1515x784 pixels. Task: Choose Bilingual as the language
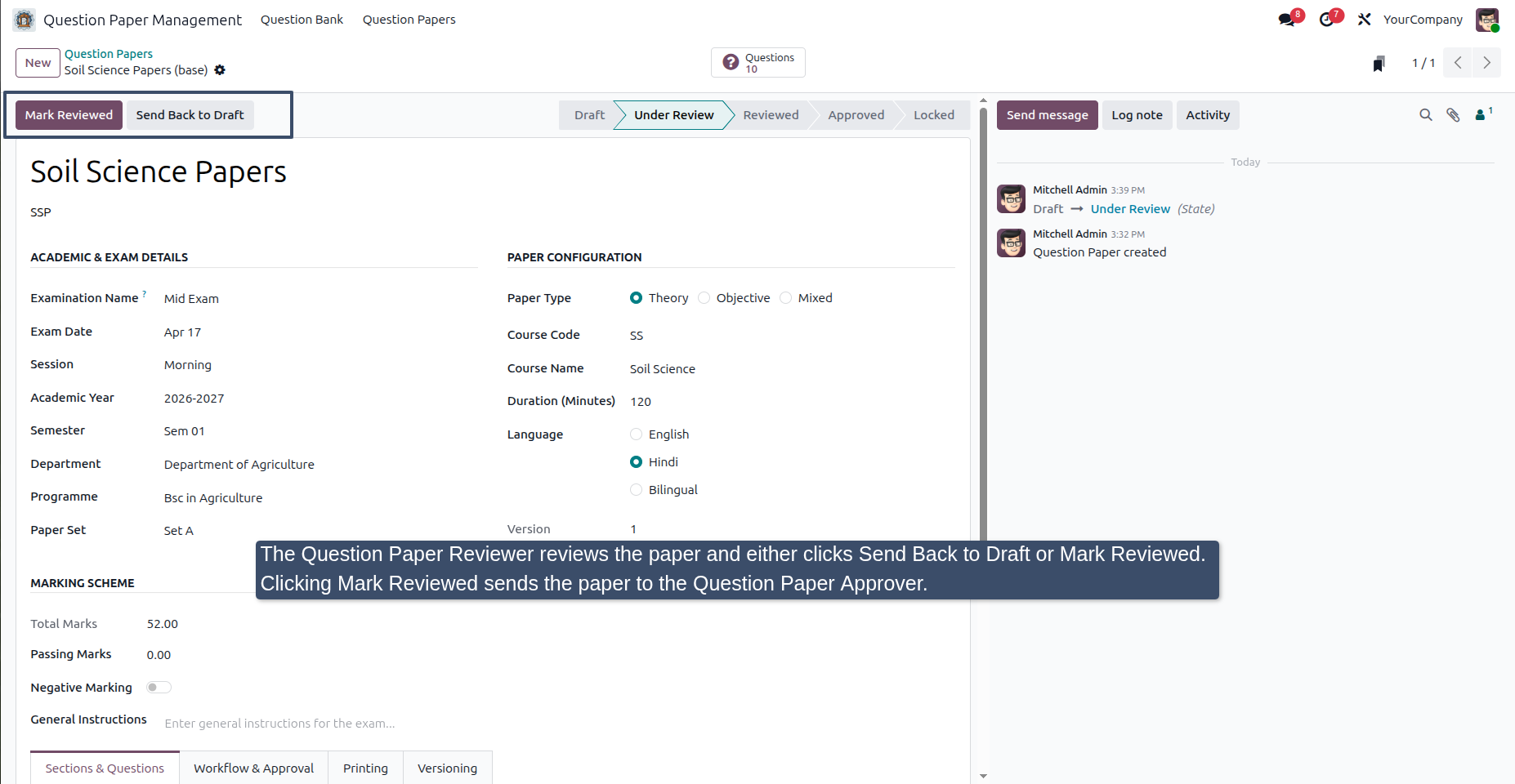[x=636, y=490]
